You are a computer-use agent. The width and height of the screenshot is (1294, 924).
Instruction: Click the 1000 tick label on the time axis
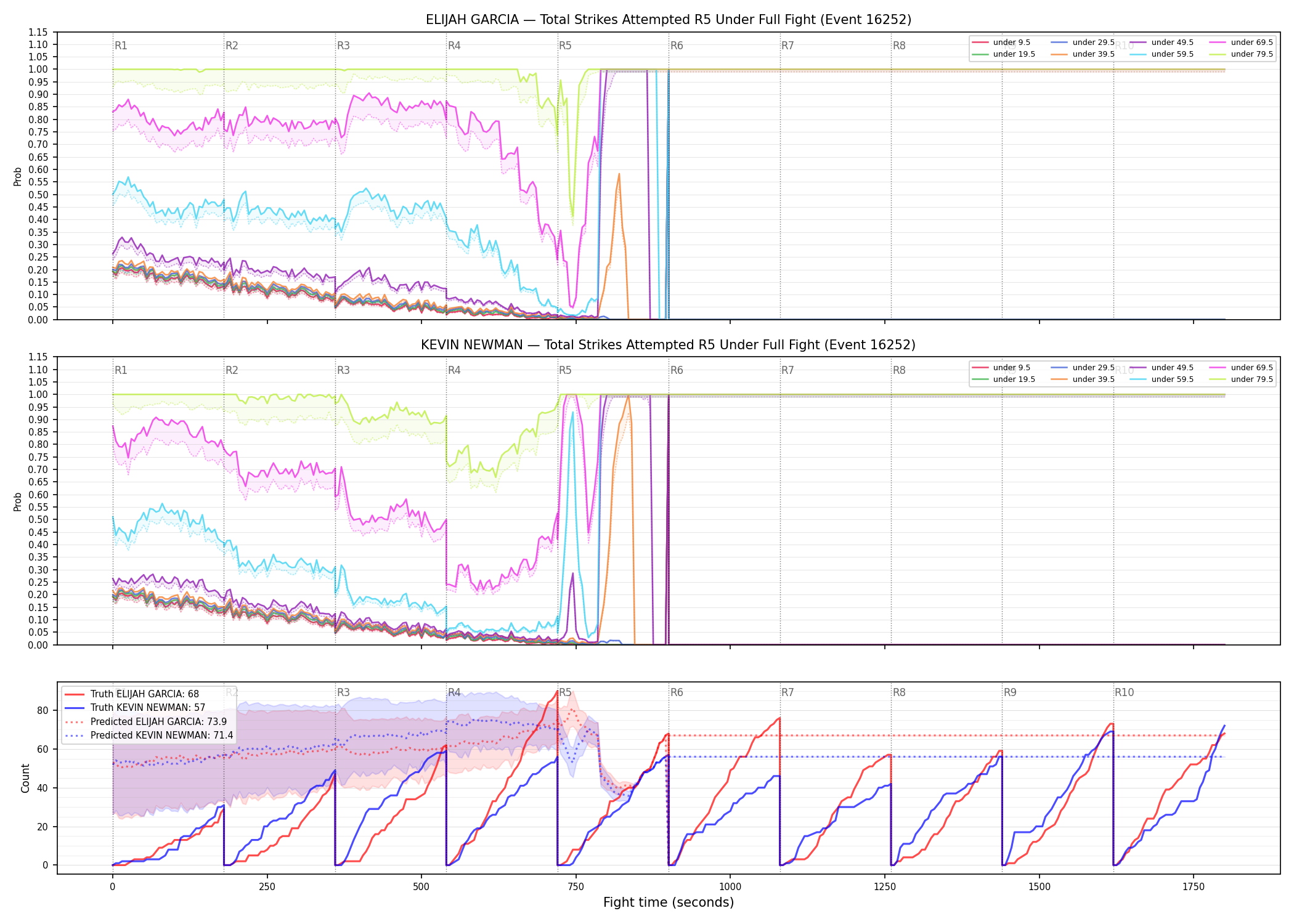pyautogui.click(x=730, y=886)
